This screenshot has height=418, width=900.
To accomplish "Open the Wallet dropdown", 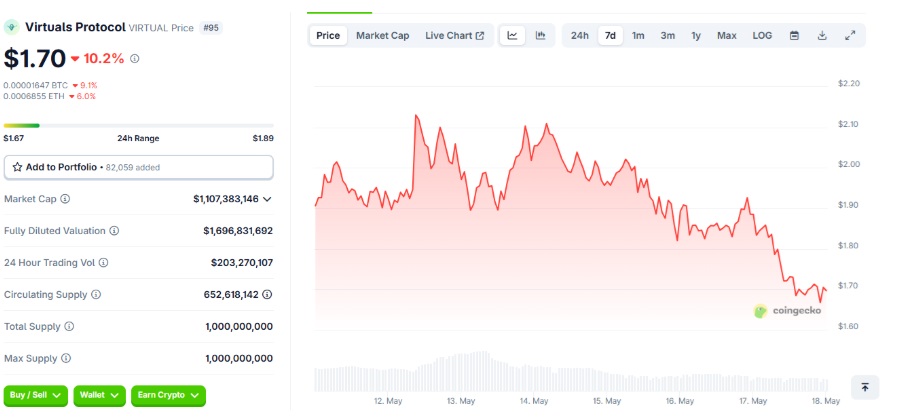I will (x=99, y=396).
